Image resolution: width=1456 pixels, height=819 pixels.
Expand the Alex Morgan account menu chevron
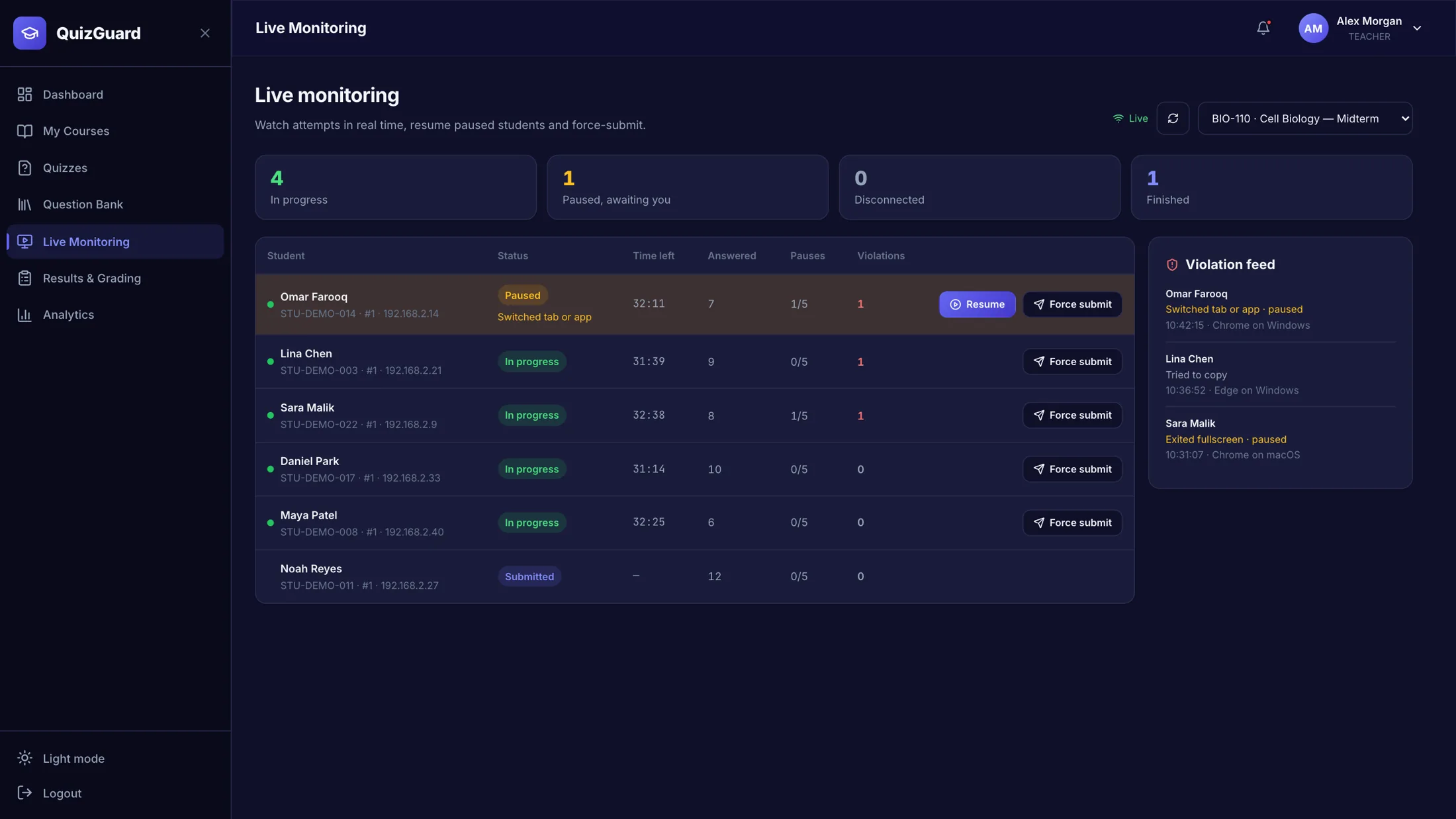[x=1417, y=28]
